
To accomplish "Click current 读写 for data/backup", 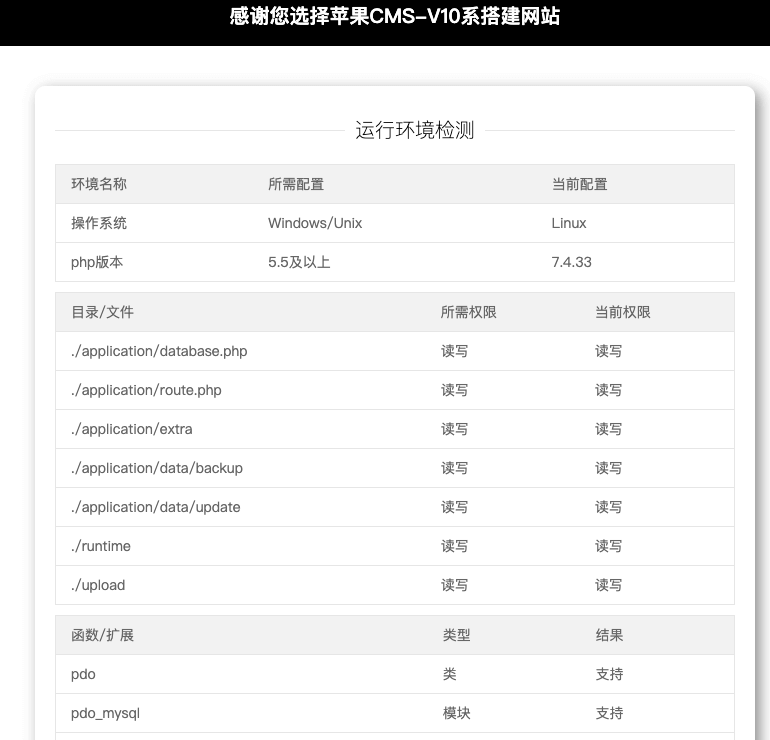I will 609,468.
